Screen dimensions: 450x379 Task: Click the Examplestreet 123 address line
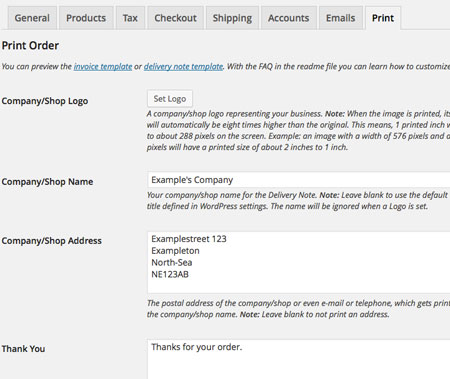click(x=189, y=239)
